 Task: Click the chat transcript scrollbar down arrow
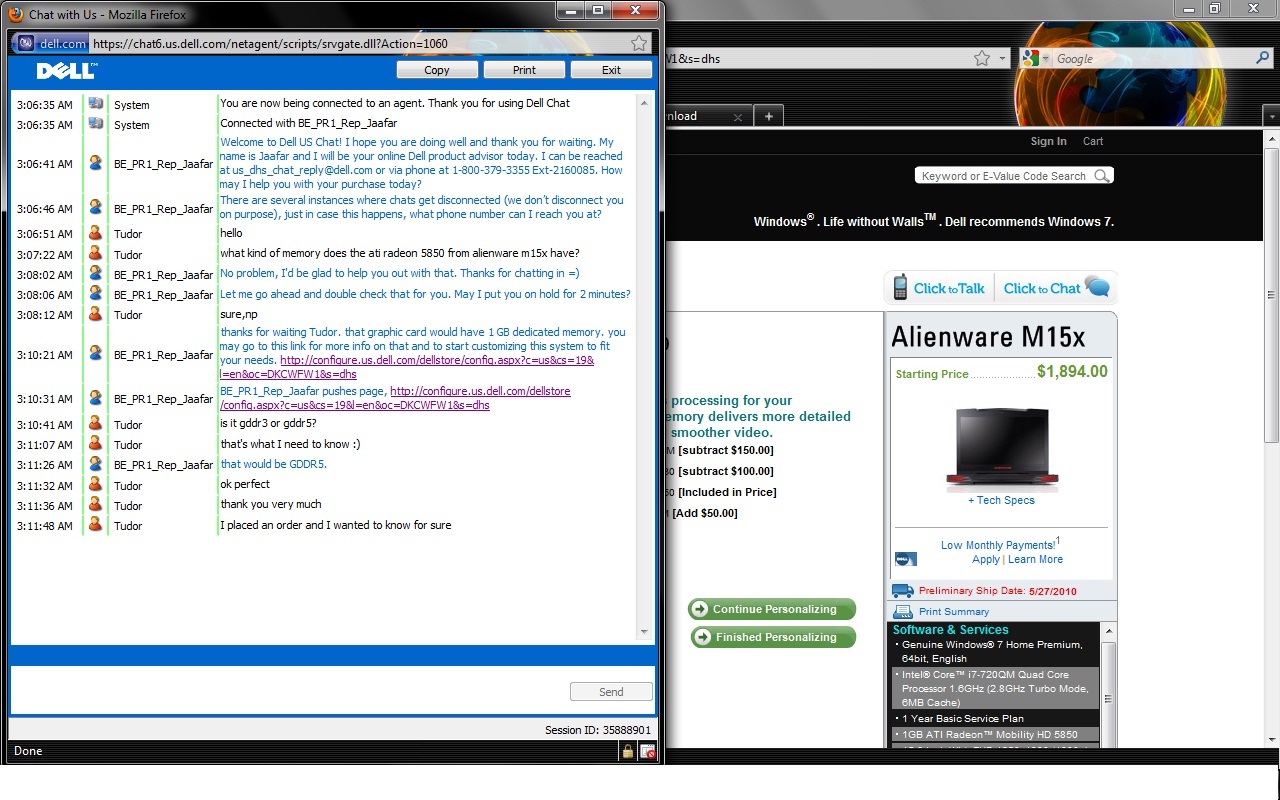pyautogui.click(x=644, y=632)
